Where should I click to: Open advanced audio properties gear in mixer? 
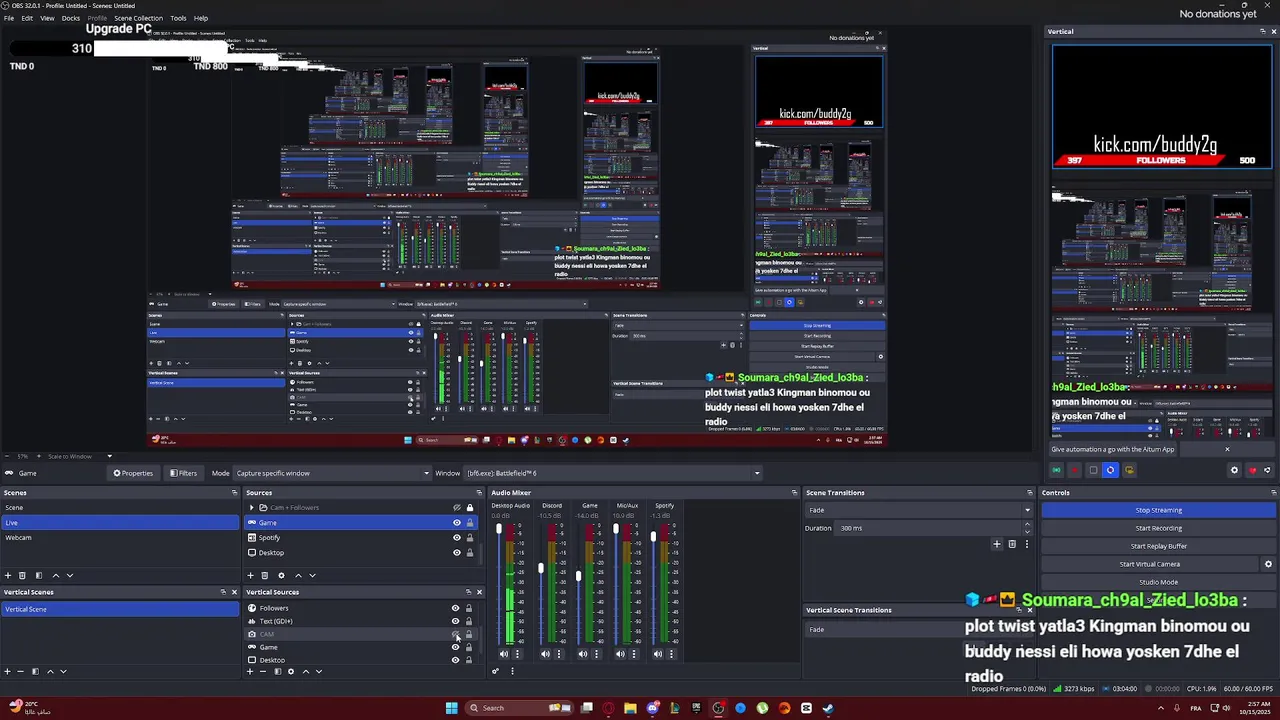pos(495,671)
